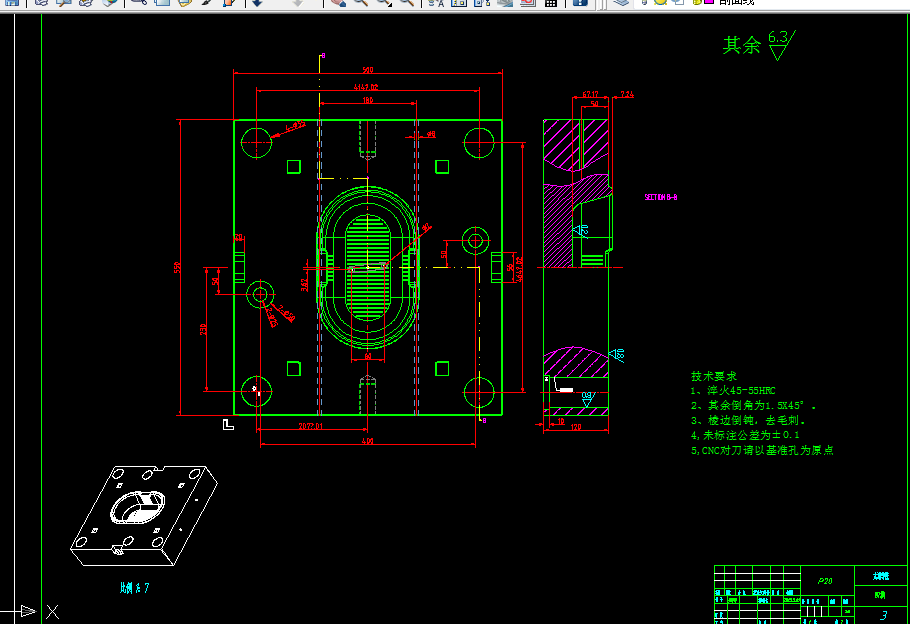
Task: Select the isometric mold plate view
Action: coord(144,515)
